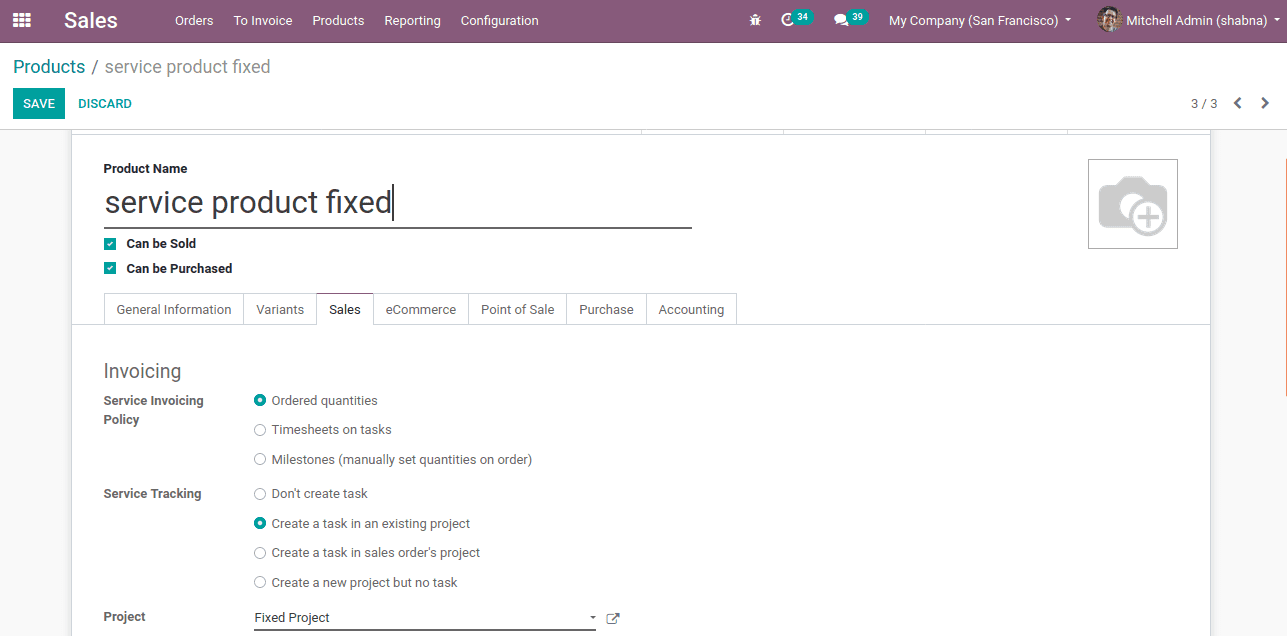Toggle the Can be Purchased checkbox
The height and width of the screenshot is (636, 1287).
click(110, 268)
